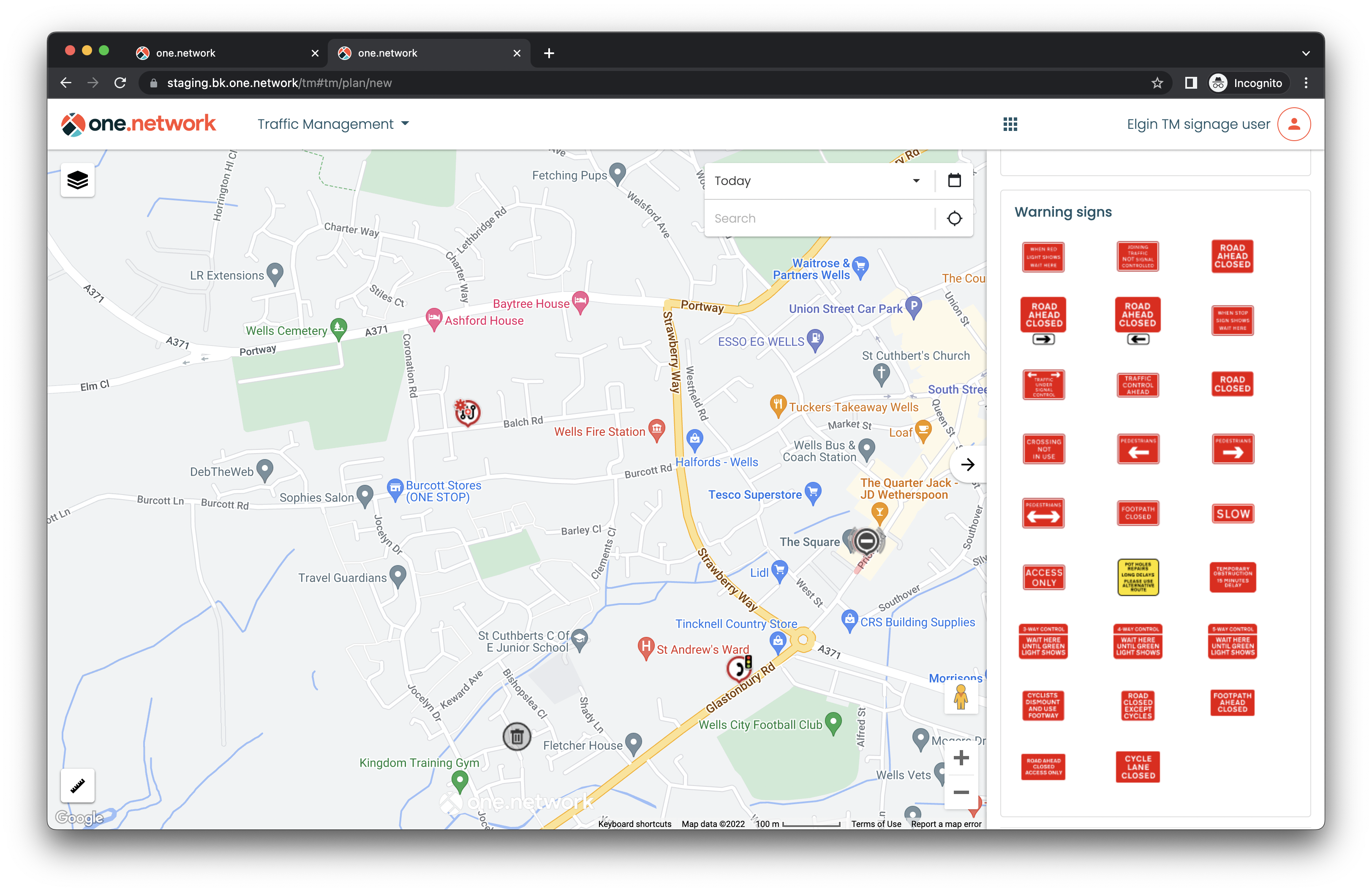Open Traffic Management dropdown menu

point(333,124)
